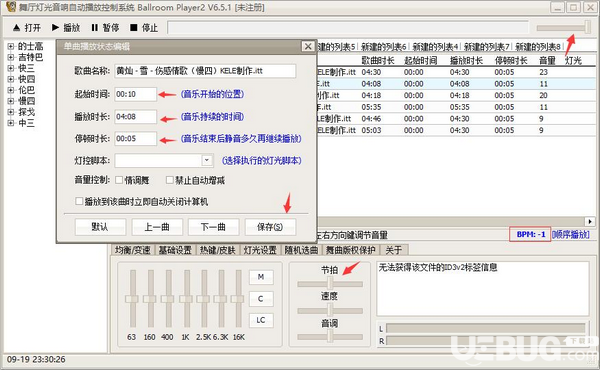Click the LC equalizer preset button
This screenshot has width=600, height=370.
[261, 320]
